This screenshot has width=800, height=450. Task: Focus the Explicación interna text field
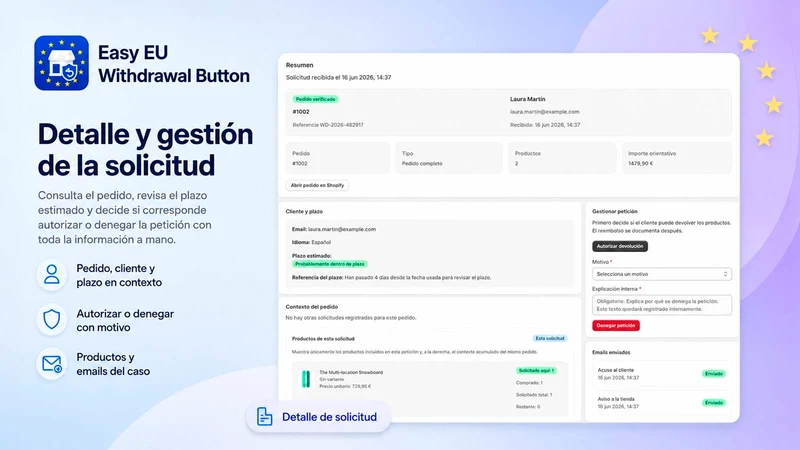click(662, 305)
